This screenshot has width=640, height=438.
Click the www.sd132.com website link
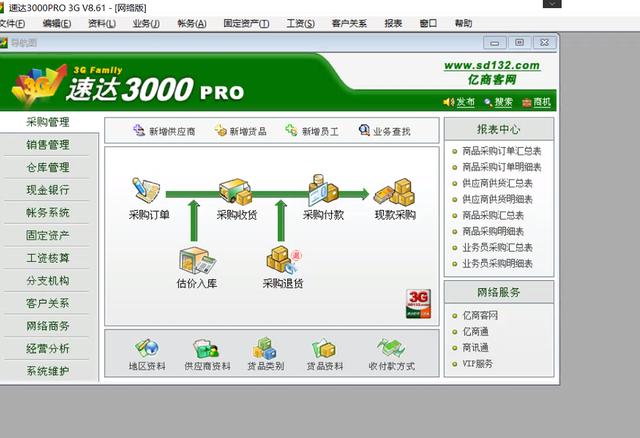click(x=491, y=65)
